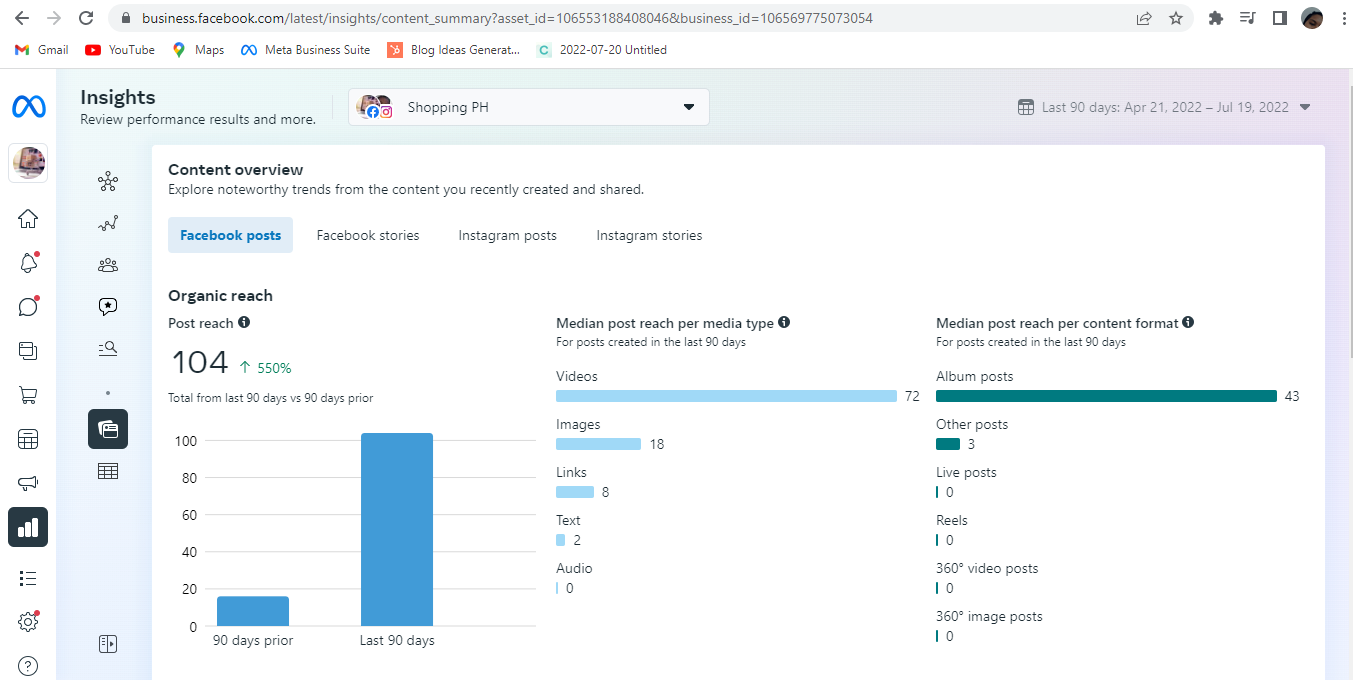Click the Post reach info icon
This screenshot has width=1353, height=680.
(244, 323)
